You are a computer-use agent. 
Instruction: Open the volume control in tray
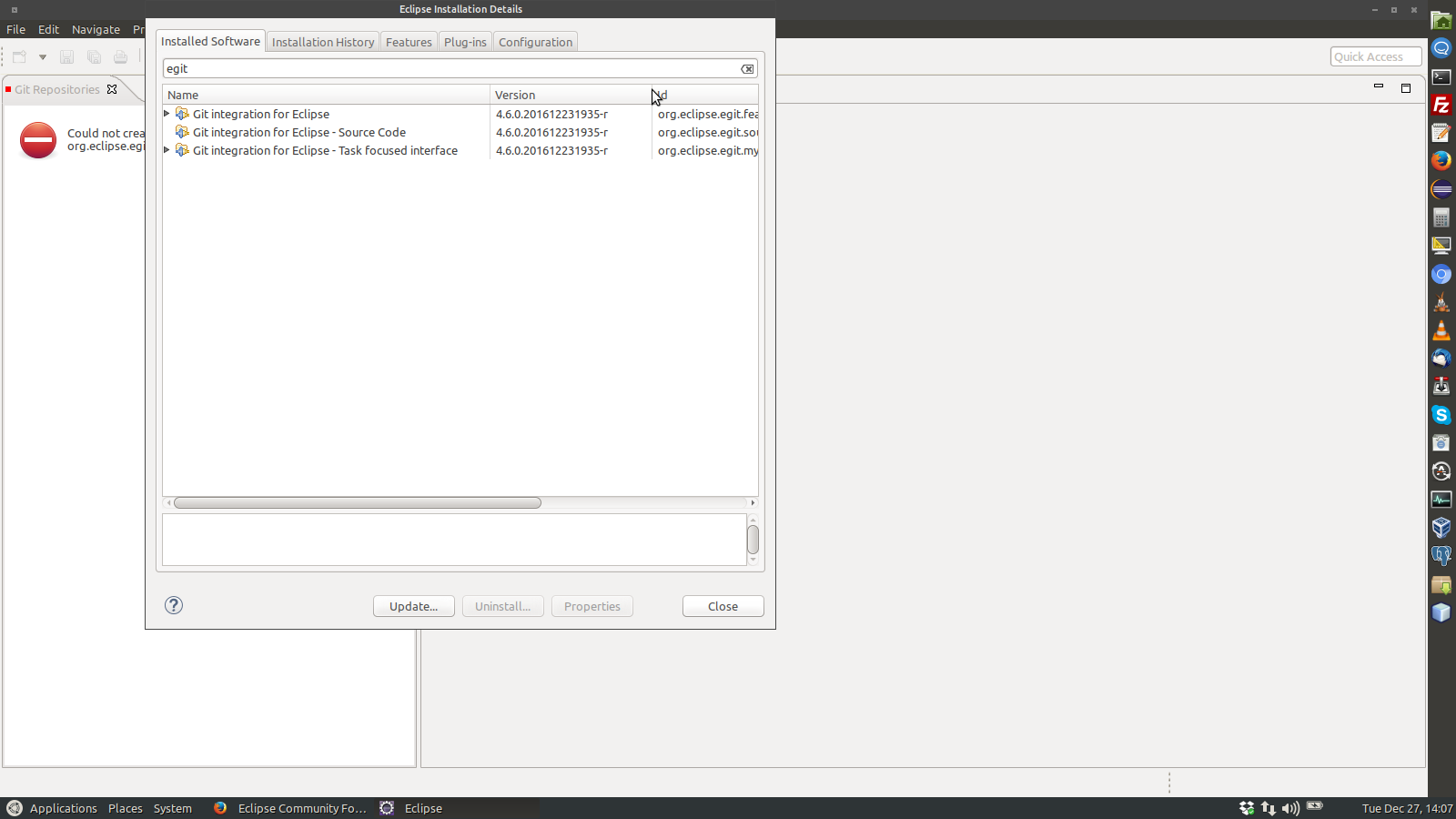pos(1290,808)
